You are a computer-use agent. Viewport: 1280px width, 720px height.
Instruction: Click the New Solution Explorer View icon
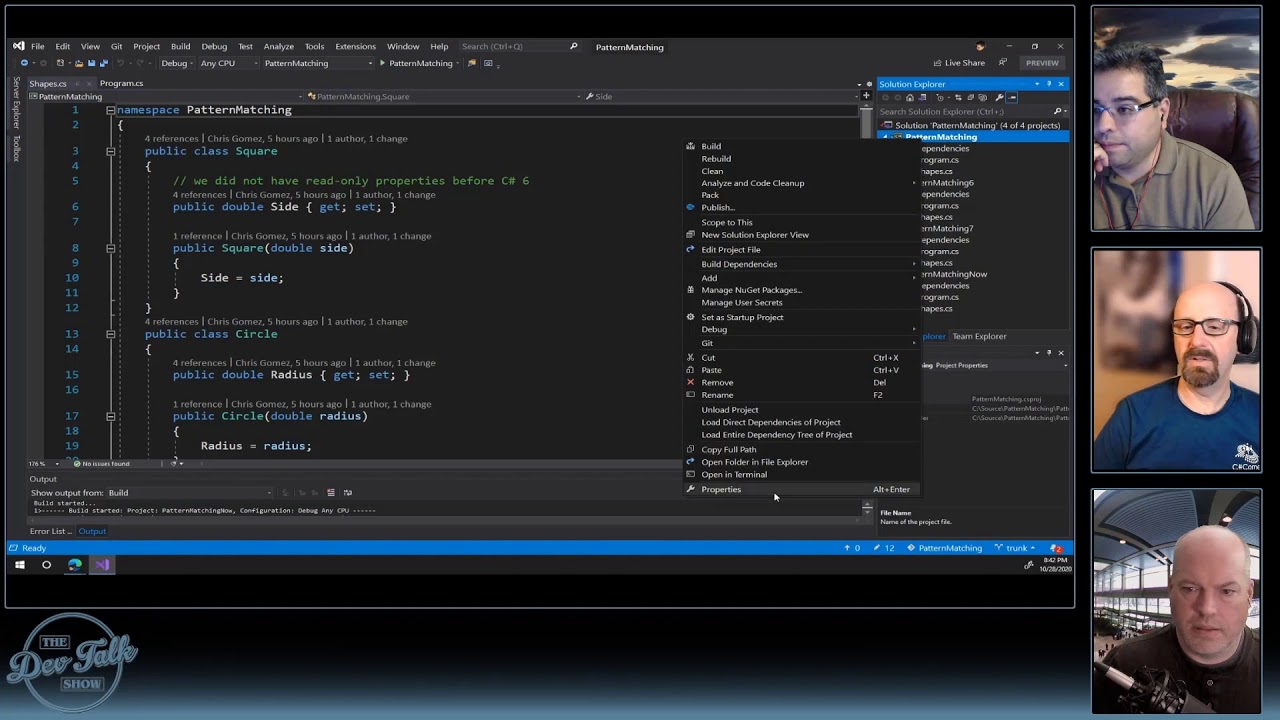[x=690, y=235]
